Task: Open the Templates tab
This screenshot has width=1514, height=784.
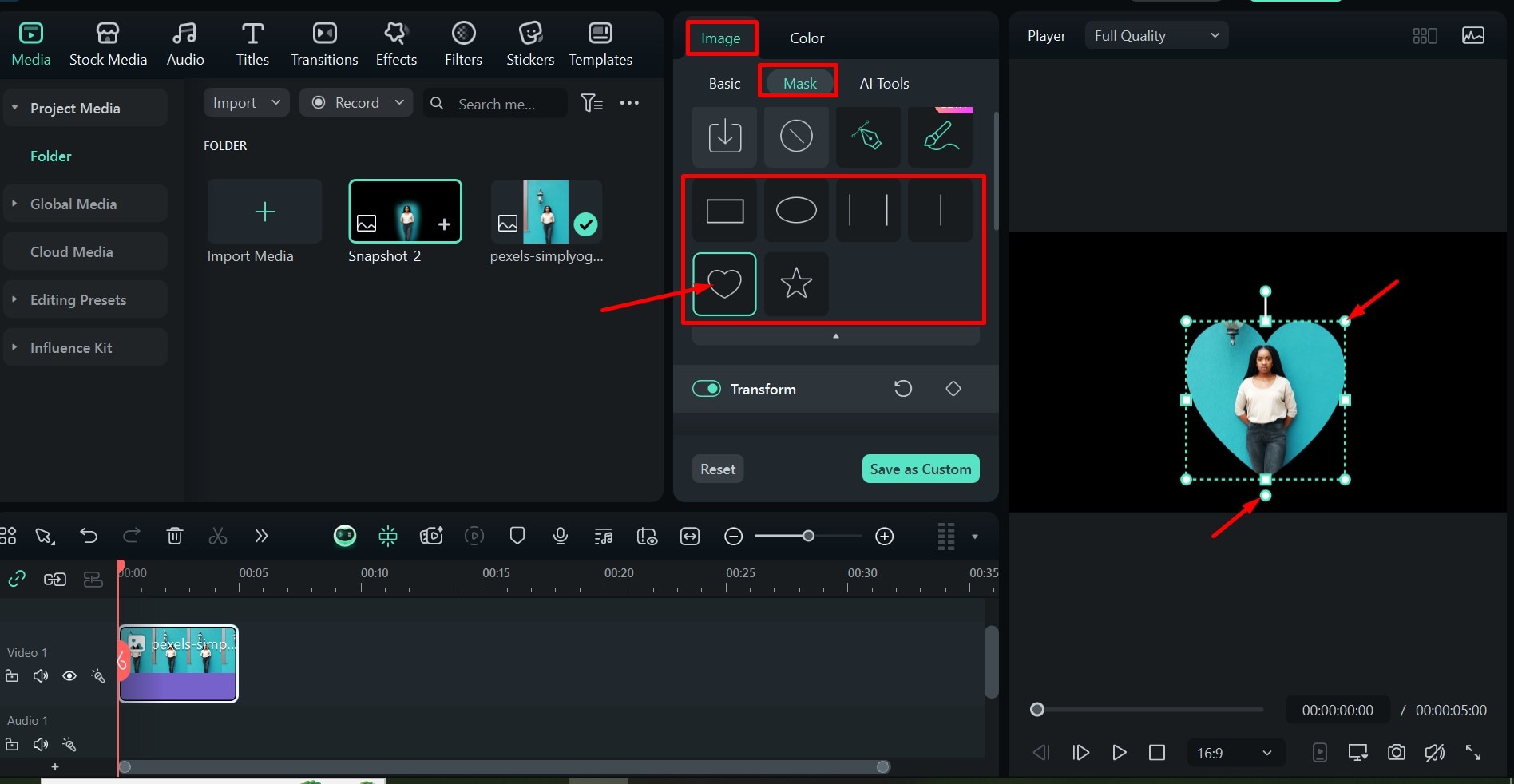Action: tap(600, 44)
